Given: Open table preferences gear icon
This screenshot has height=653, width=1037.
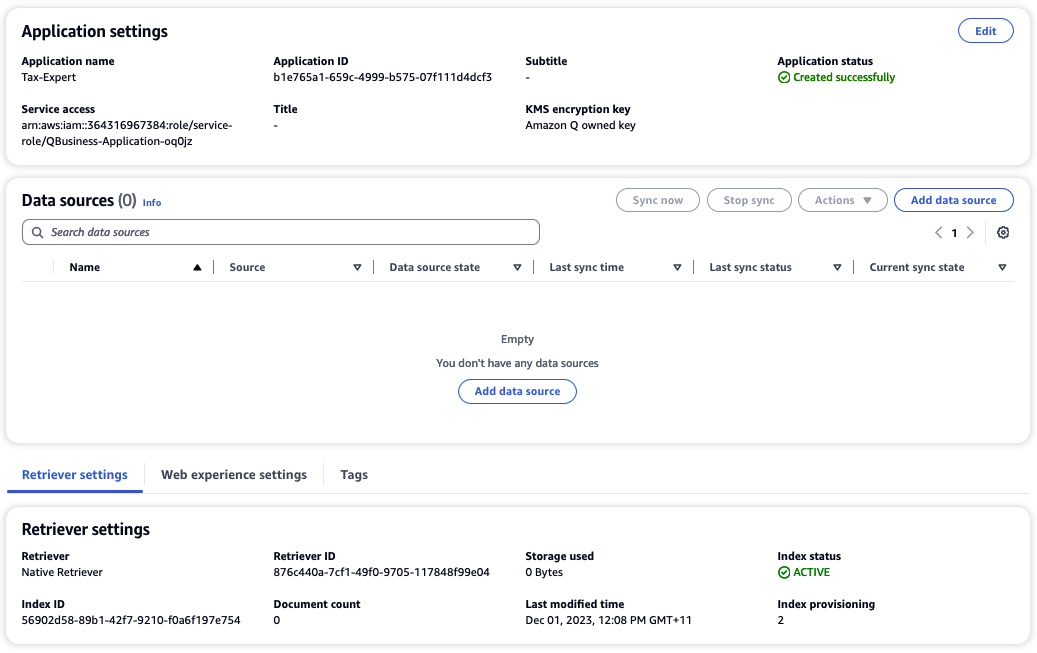Looking at the screenshot, I should coord(1003,232).
